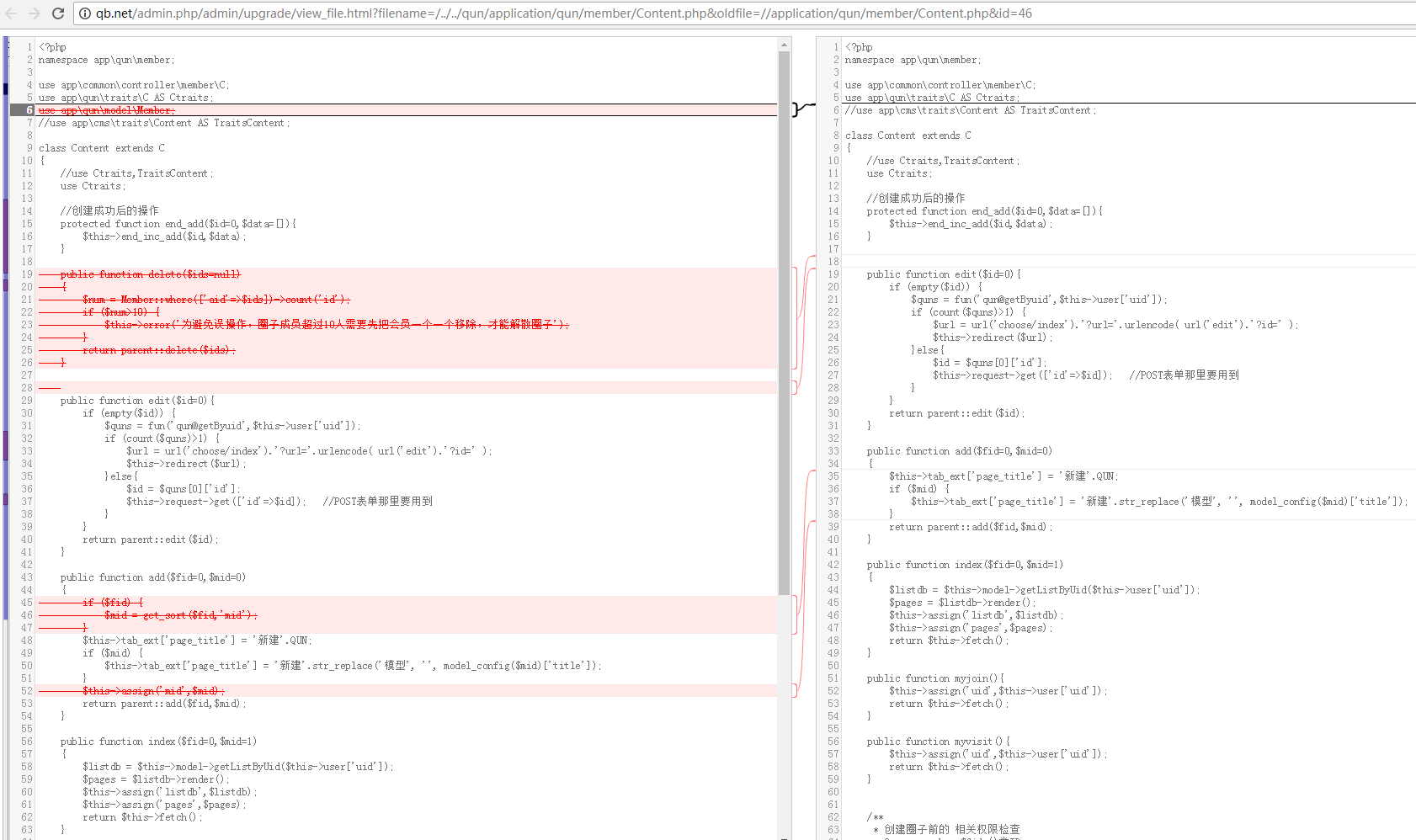Click the struck-through '$this->assign('mid',$mid);' line
The width and height of the screenshot is (1416, 840).
(153, 691)
